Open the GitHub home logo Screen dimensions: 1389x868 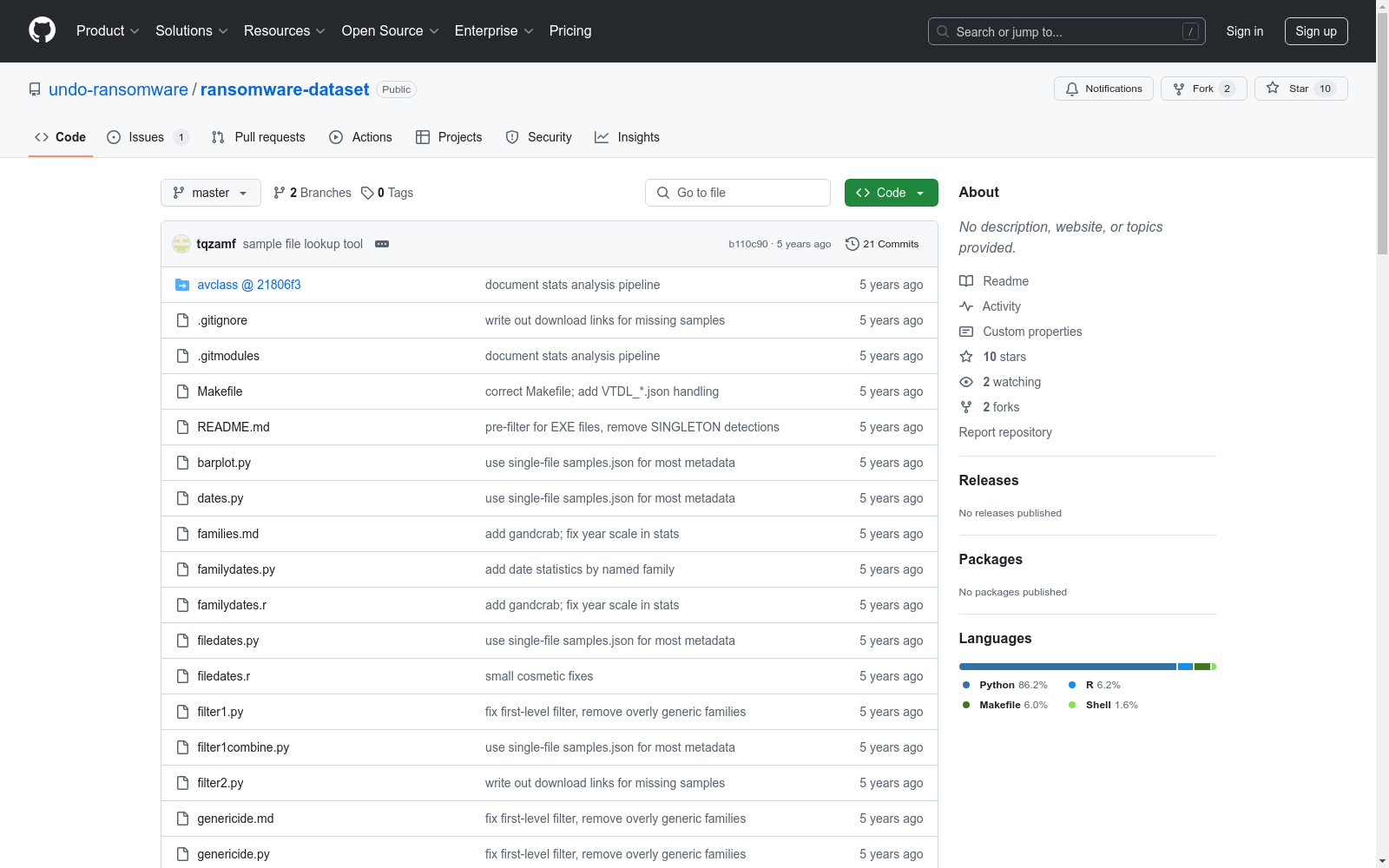click(x=42, y=30)
